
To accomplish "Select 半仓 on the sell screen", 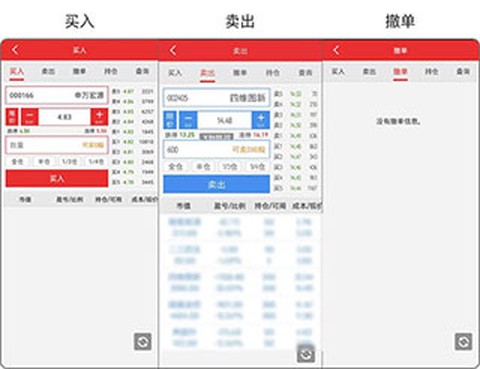I will (x=203, y=166).
